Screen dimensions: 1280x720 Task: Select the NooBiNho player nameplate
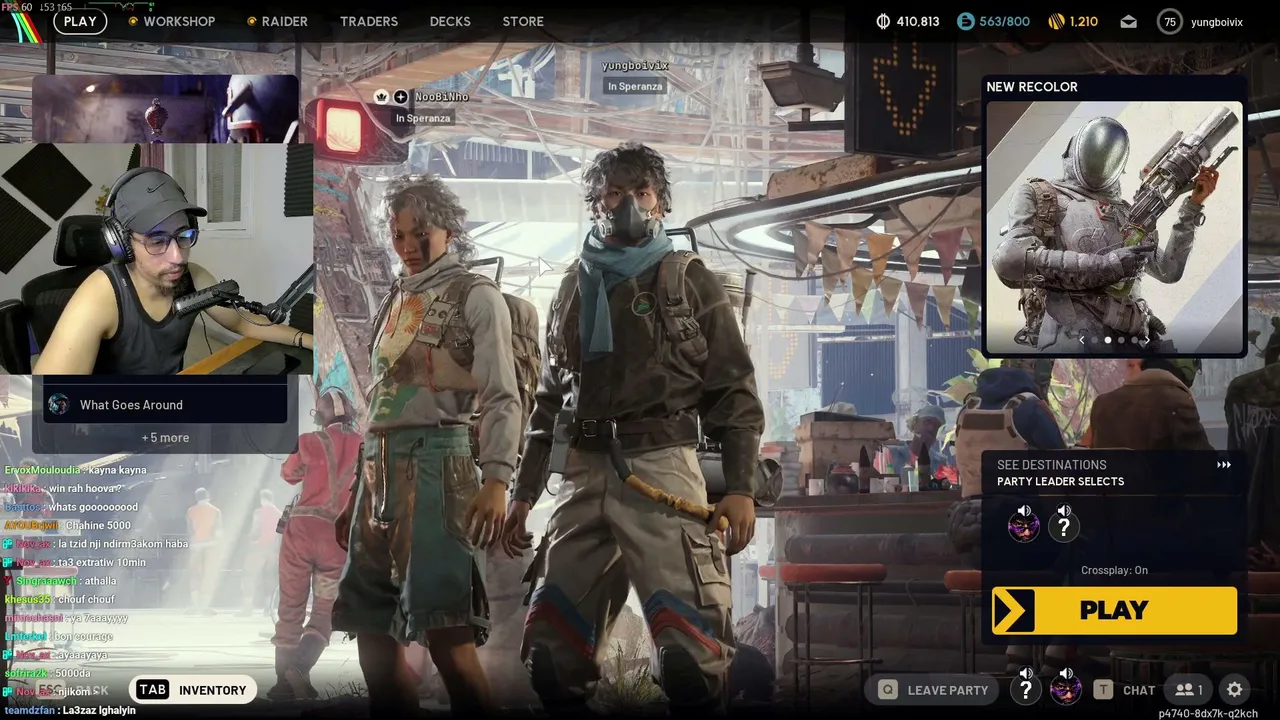coord(441,97)
